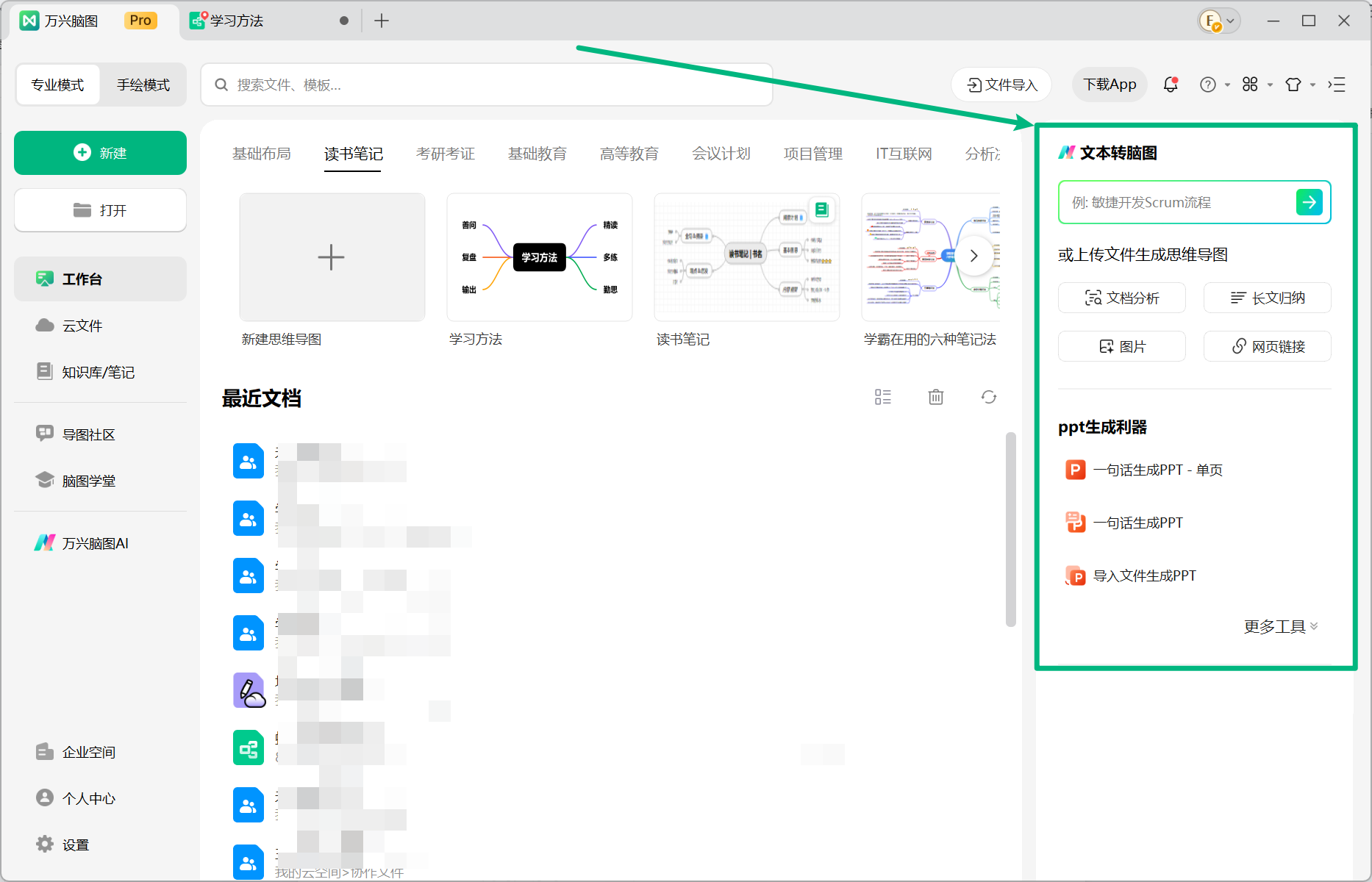1372x882 pixels.
Task: Open the purple handwriting cloud document icon
Action: [x=249, y=690]
